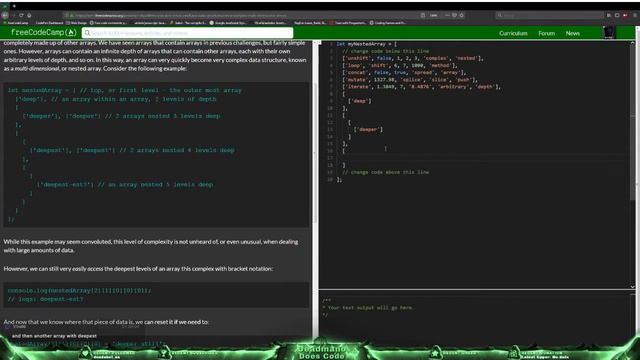
Task: Open the Google Assistant bookmark
Action: [x=228, y=23]
